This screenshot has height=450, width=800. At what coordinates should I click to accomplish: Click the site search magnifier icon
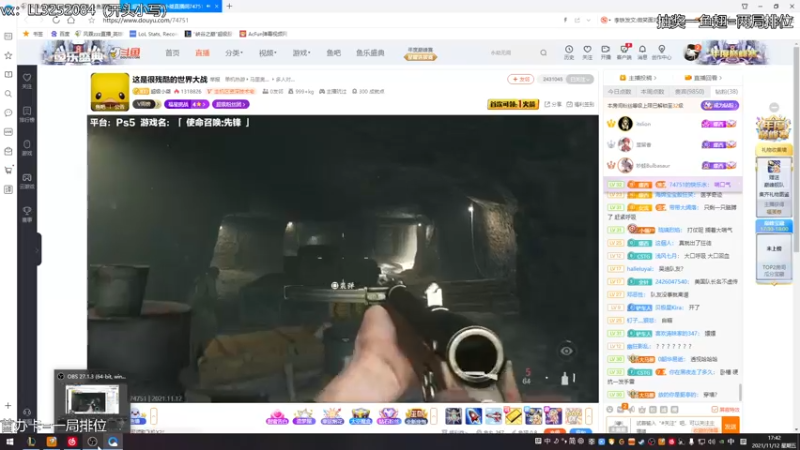543,53
